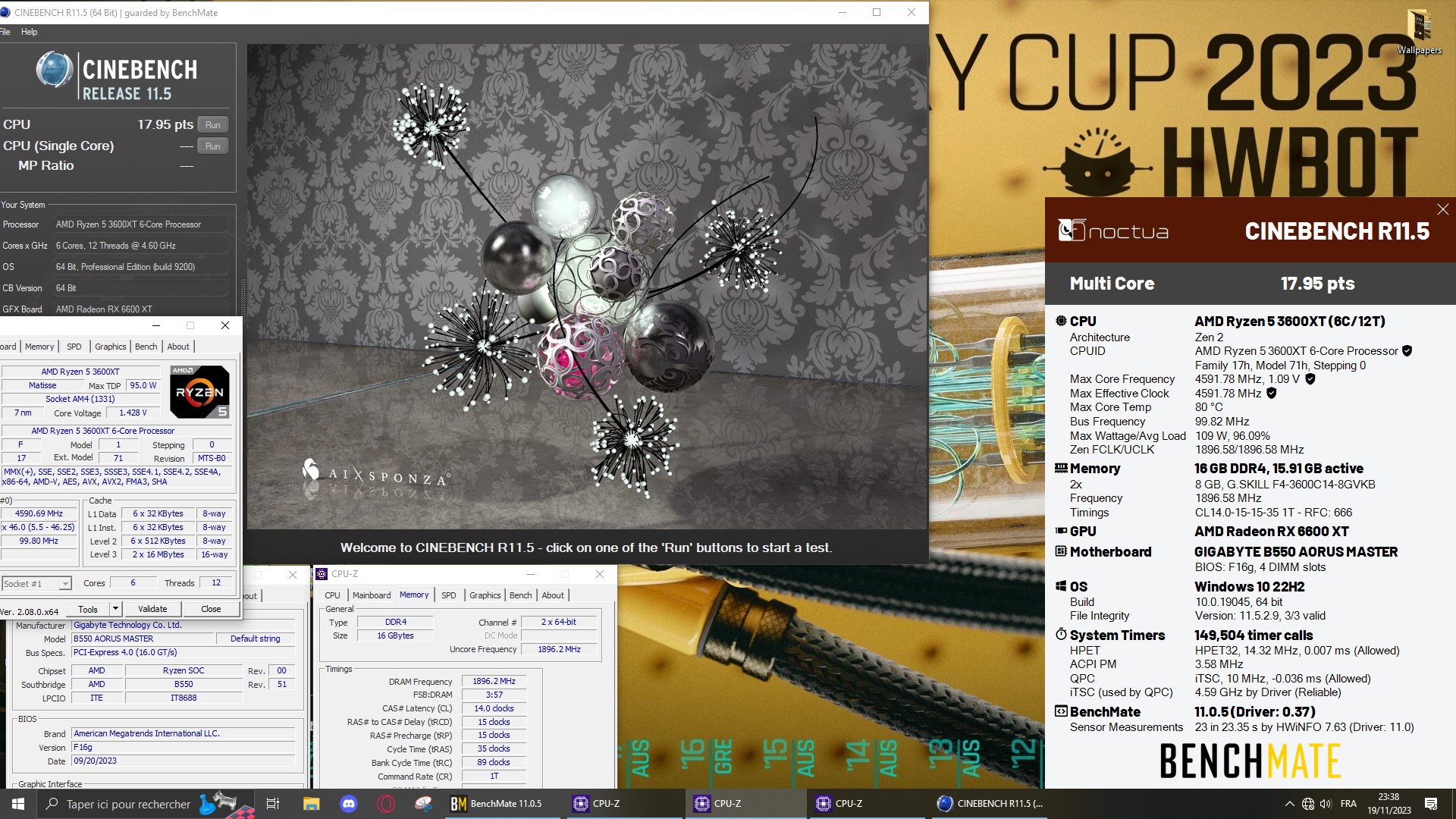Open the Windows Start menu
Image resolution: width=1456 pixels, height=819 pixels.
(x=18, y=804)
